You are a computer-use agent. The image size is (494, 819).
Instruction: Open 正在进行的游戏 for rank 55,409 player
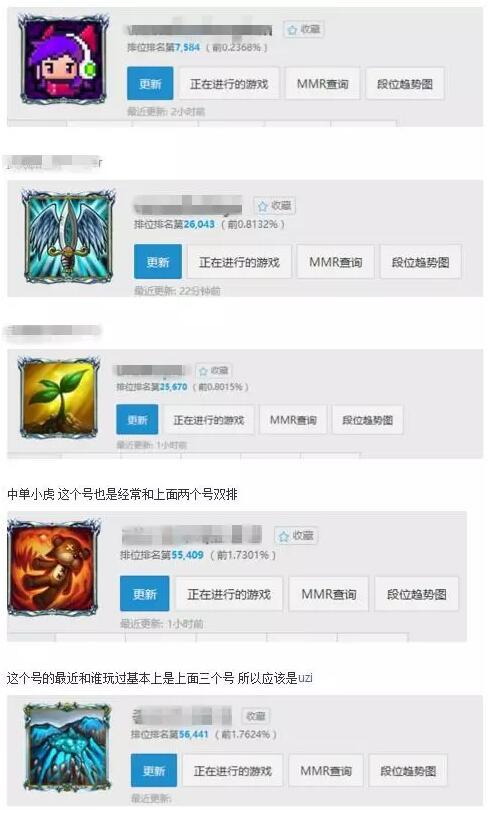[x=229, y=594]
